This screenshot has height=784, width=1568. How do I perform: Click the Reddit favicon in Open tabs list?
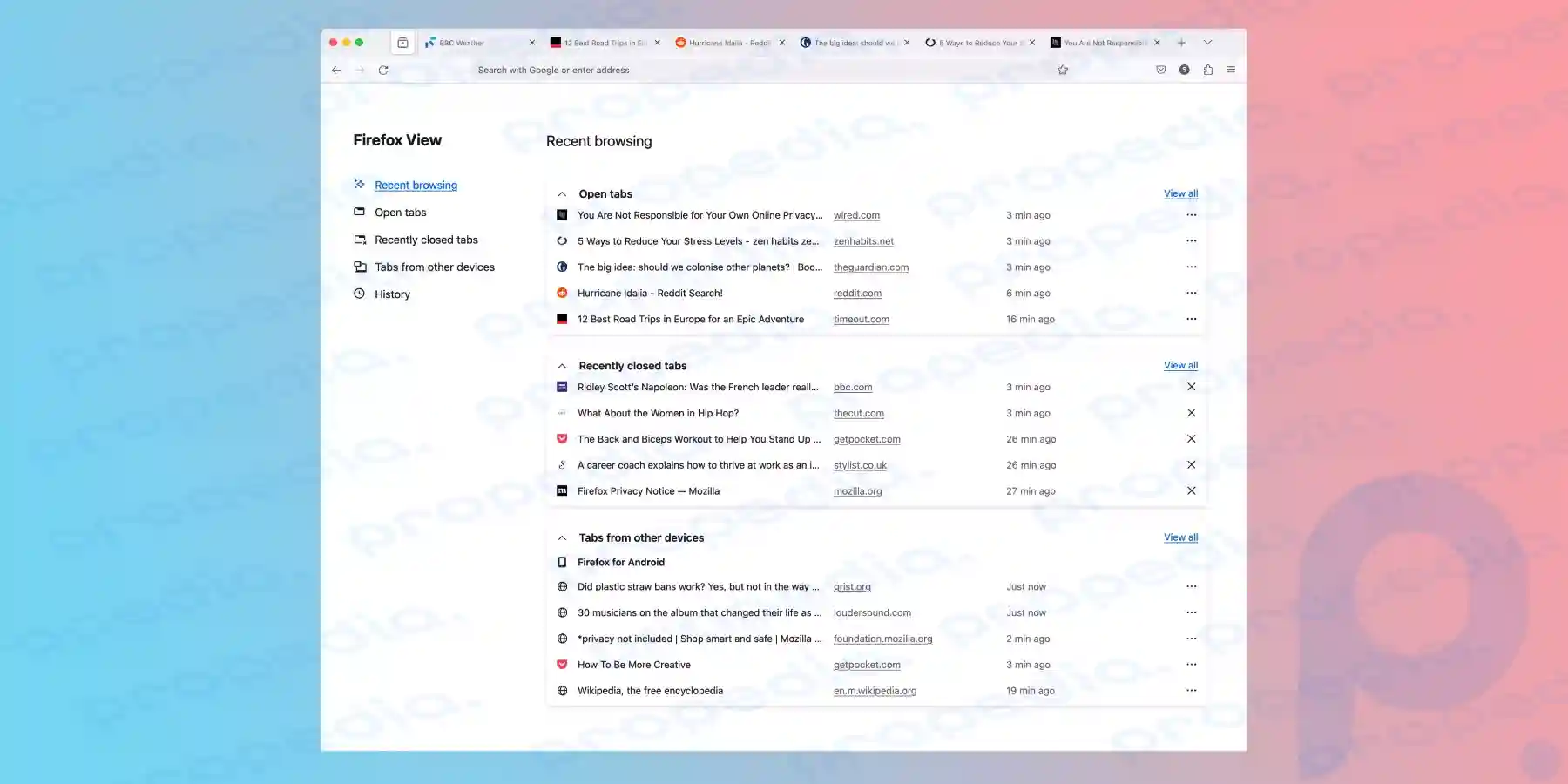pyautogui.click(x=562, y=294)
